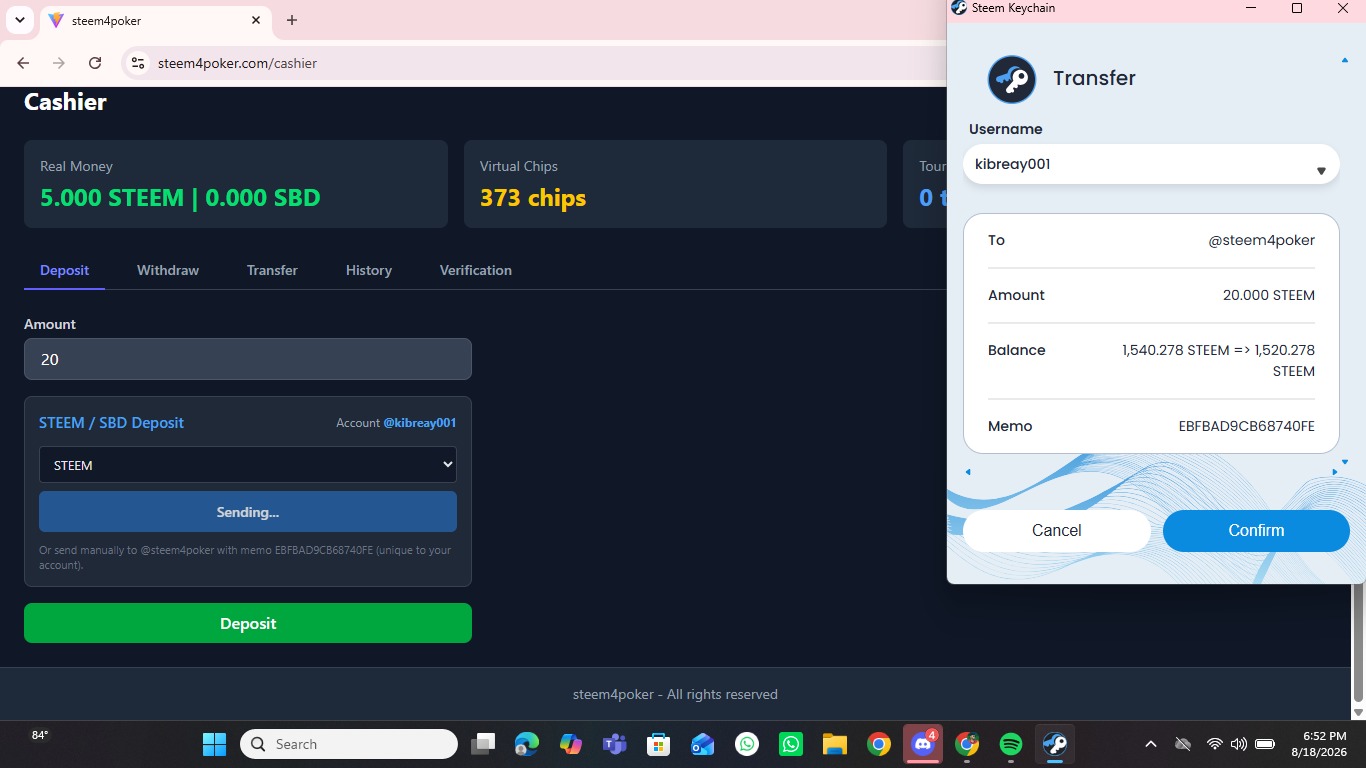Screen dimensions: 1366x768
Task: Open the Windows Start menu
Action: [214, 744]
